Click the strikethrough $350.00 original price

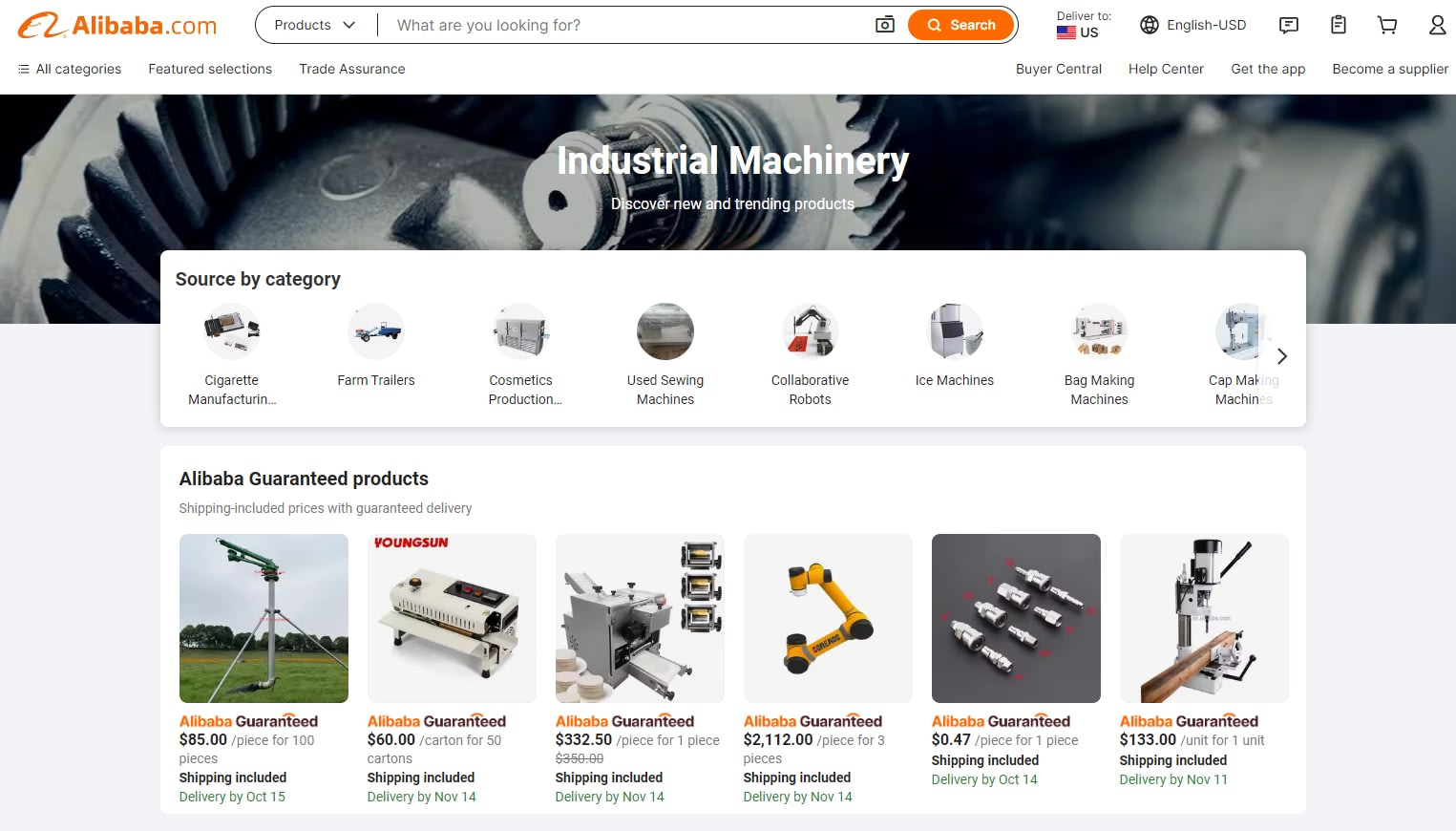tap(580, 758)
